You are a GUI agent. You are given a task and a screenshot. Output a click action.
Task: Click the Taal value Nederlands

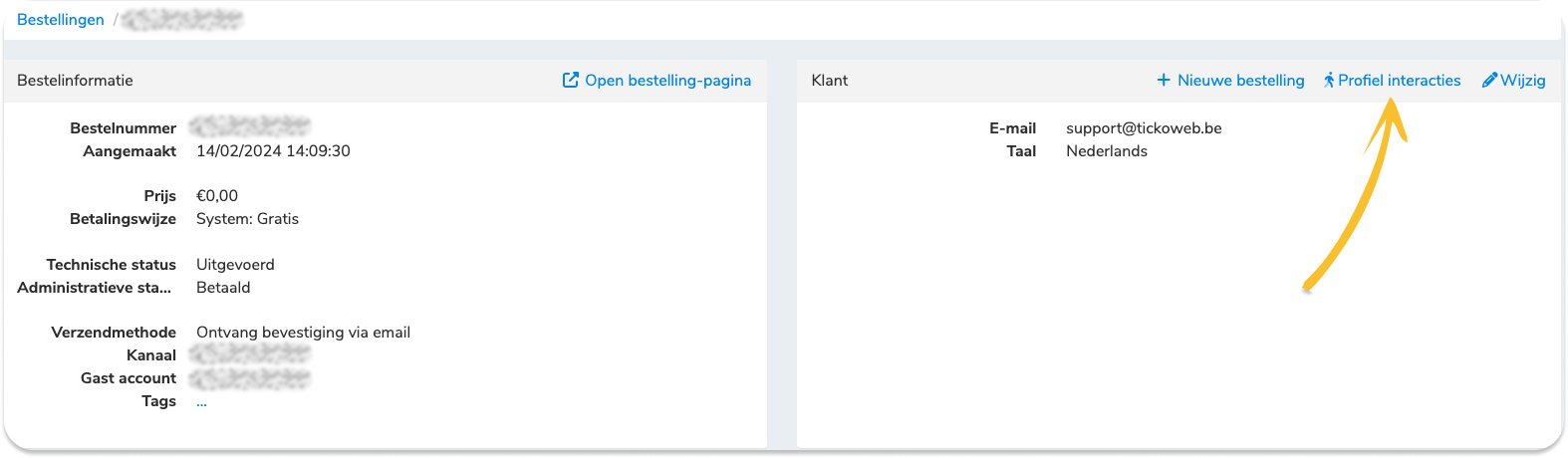[x=1107, y=151]
